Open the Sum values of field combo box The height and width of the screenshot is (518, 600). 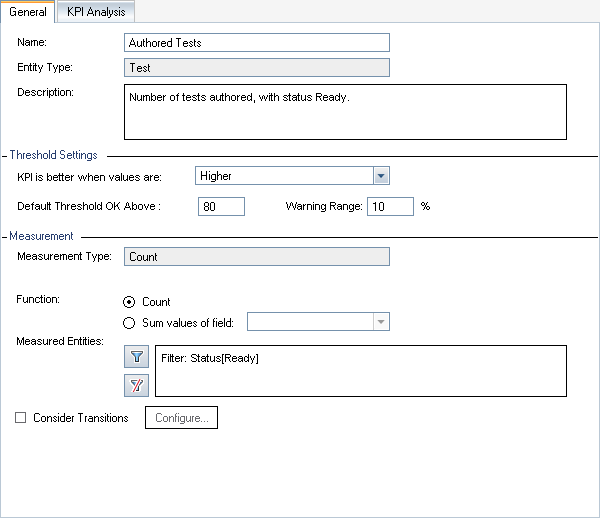pyautogui.click(x=310, y=322)
